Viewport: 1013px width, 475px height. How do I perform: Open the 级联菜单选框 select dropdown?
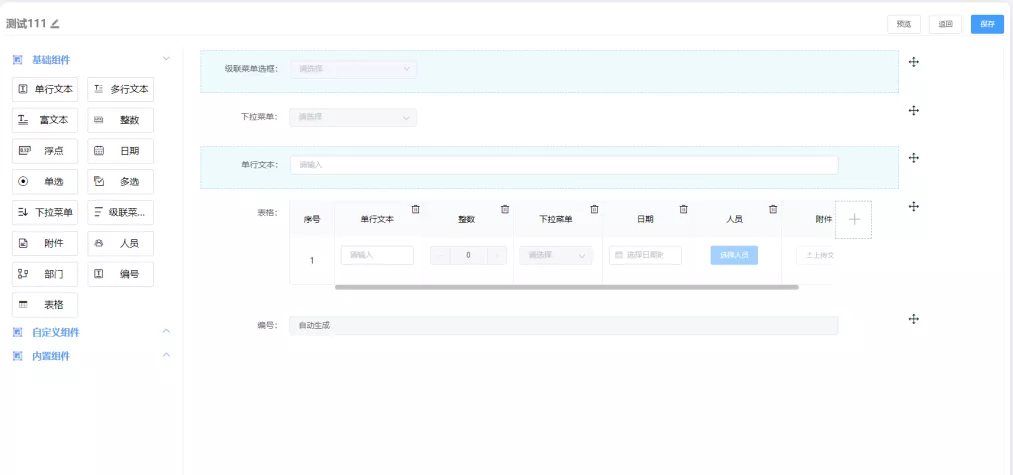pos(353,69)
